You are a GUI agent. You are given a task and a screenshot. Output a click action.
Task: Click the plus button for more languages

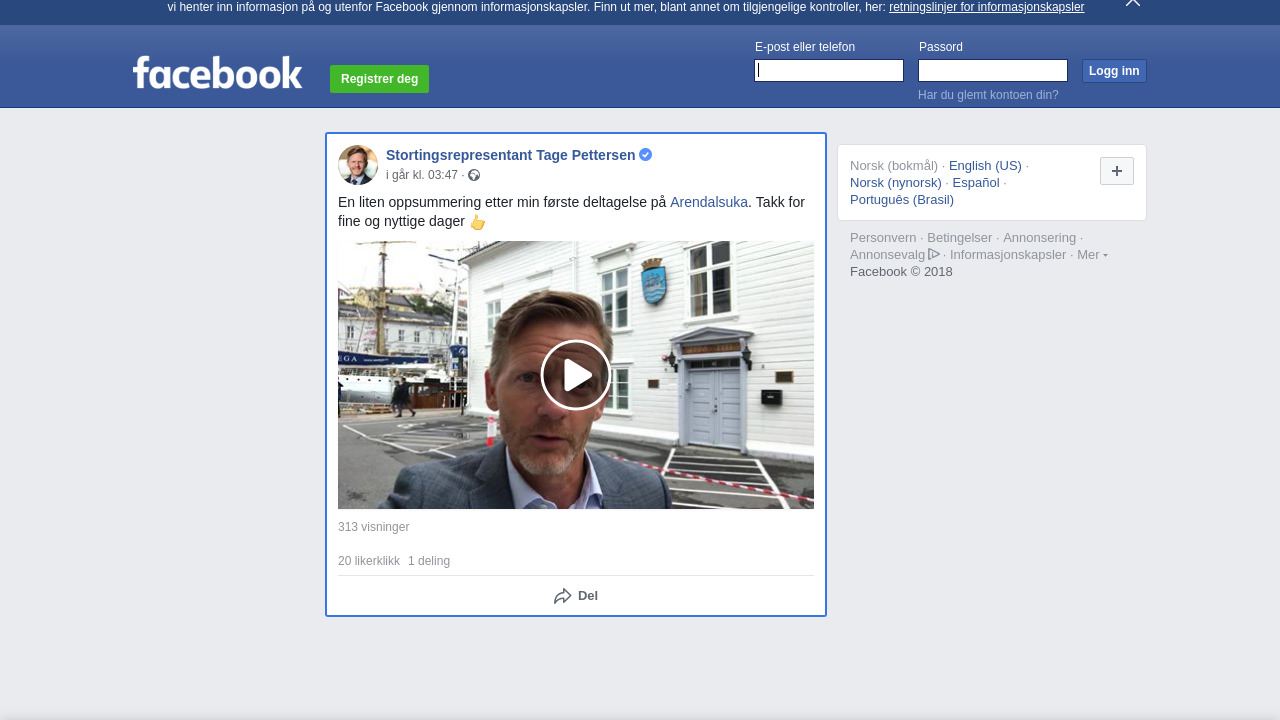(1117, 171)
